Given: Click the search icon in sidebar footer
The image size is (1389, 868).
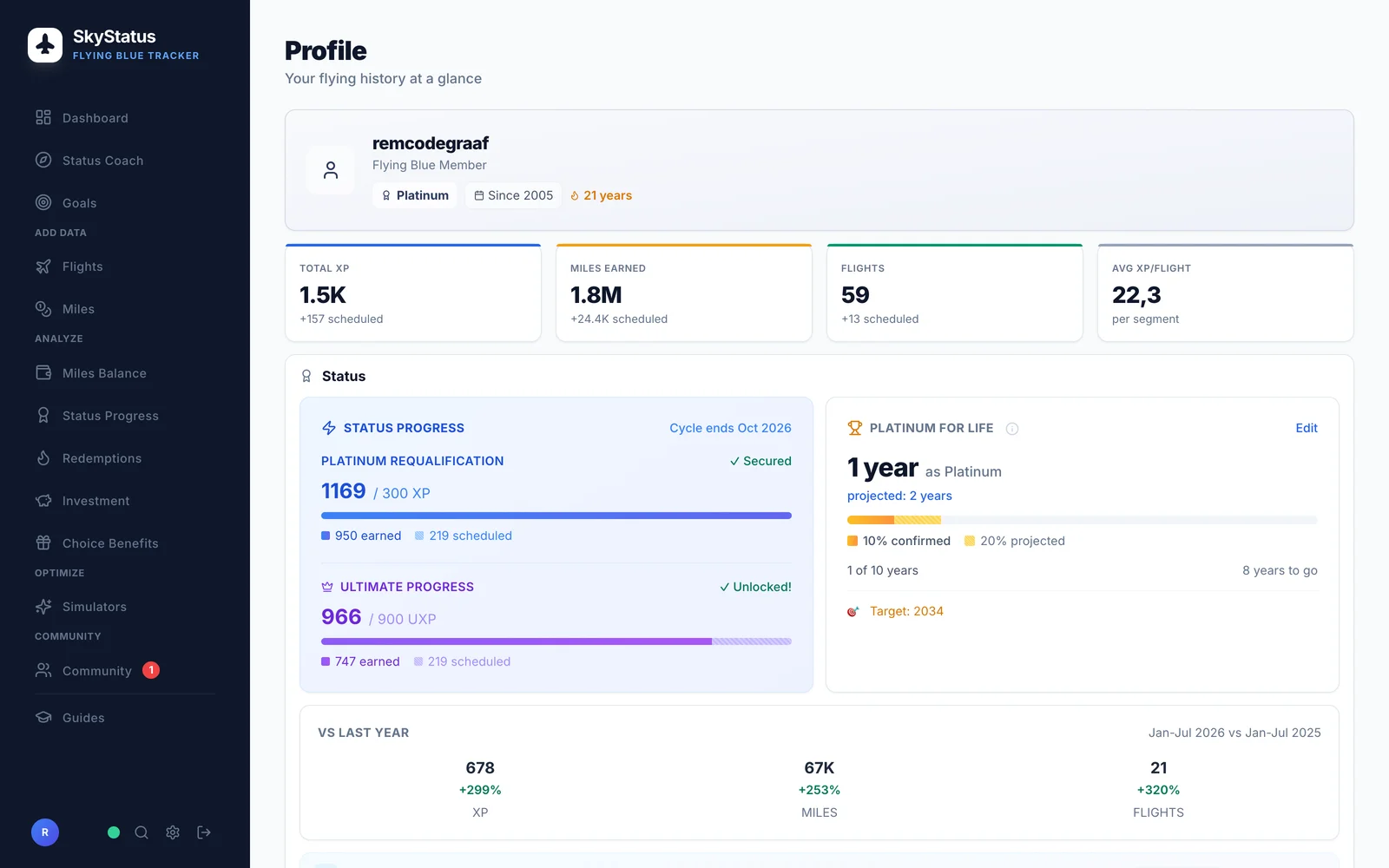Looking at the screenshot, I should click(142, 832).
